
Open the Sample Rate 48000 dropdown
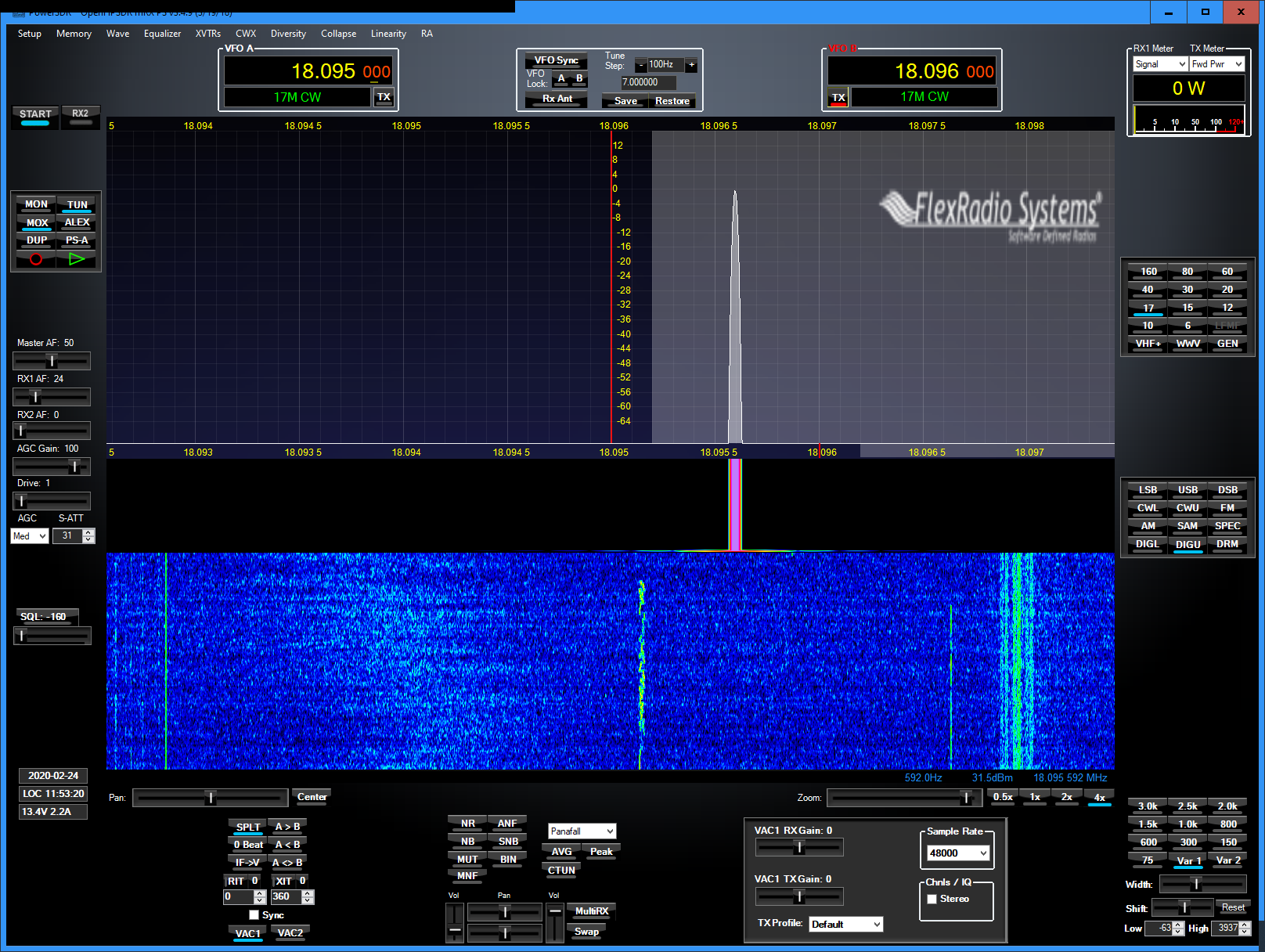coord(958,853)
